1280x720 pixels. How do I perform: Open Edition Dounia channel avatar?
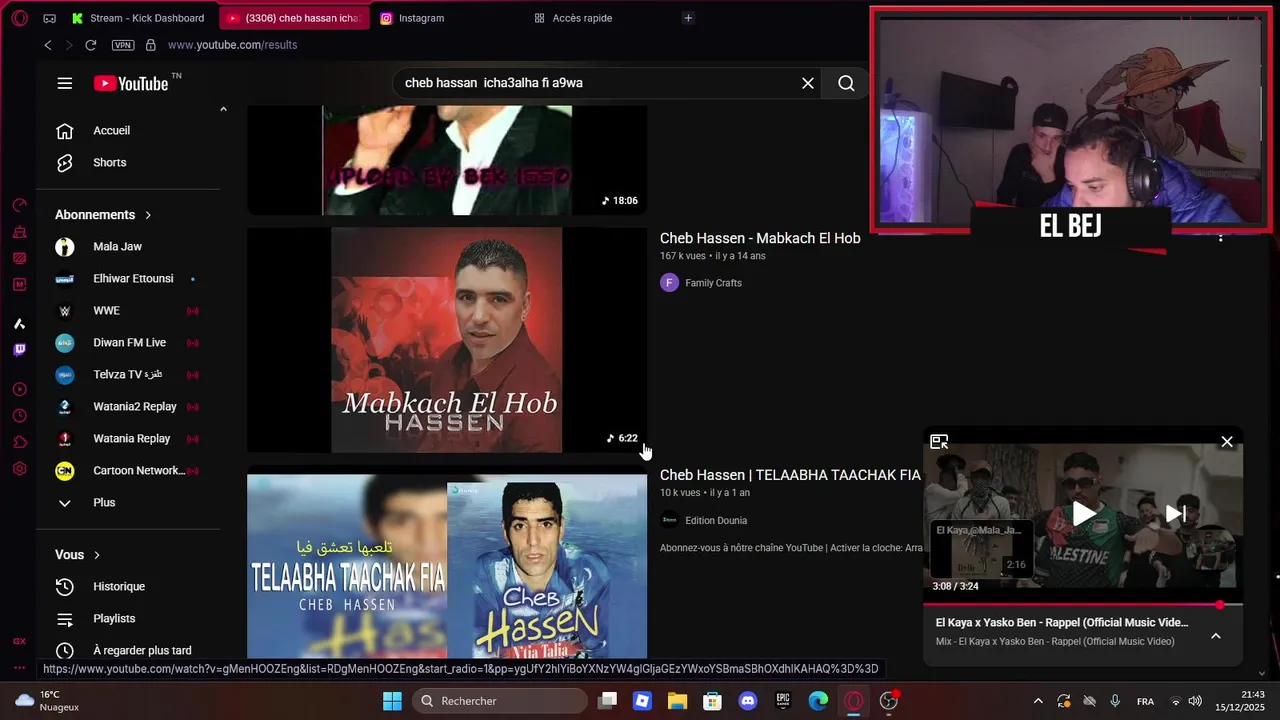[x=669, y=520]
